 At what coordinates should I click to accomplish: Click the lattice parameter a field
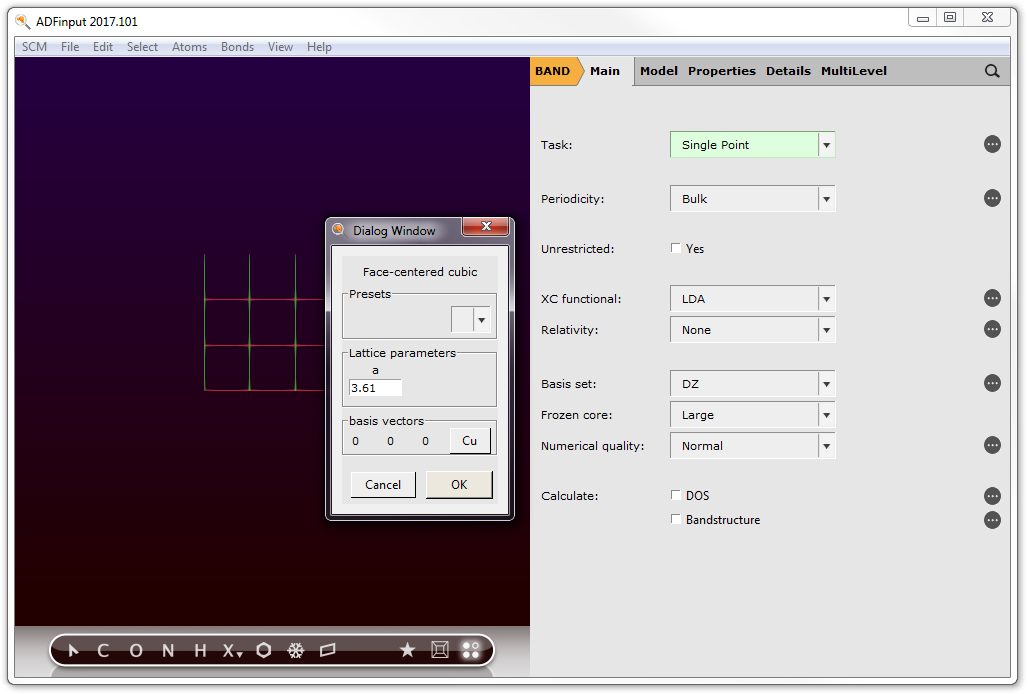(375, 388)
